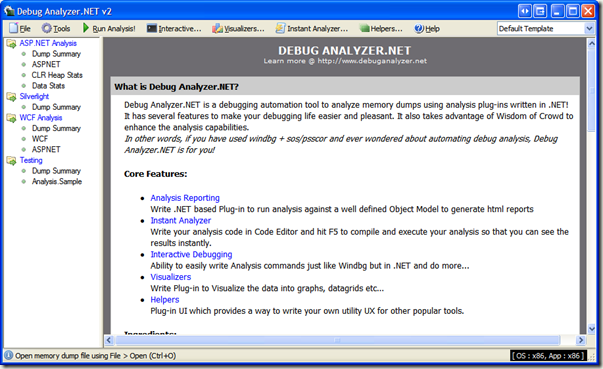Screen dimensions: 603x369
Task: Click the status bar open dump hint text
Action: (95, 356)
